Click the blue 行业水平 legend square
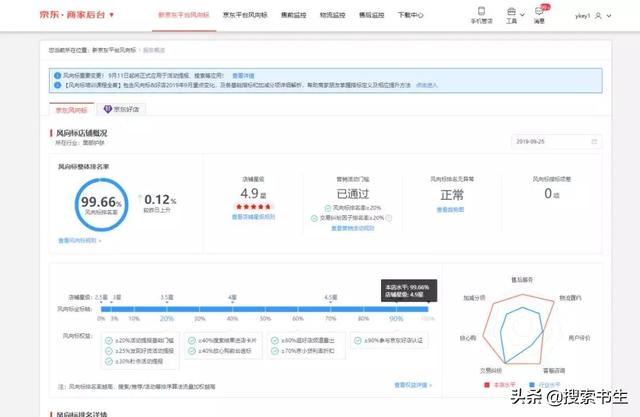The width and height of the screenshot is (640, 417). [x=531, y=384]
